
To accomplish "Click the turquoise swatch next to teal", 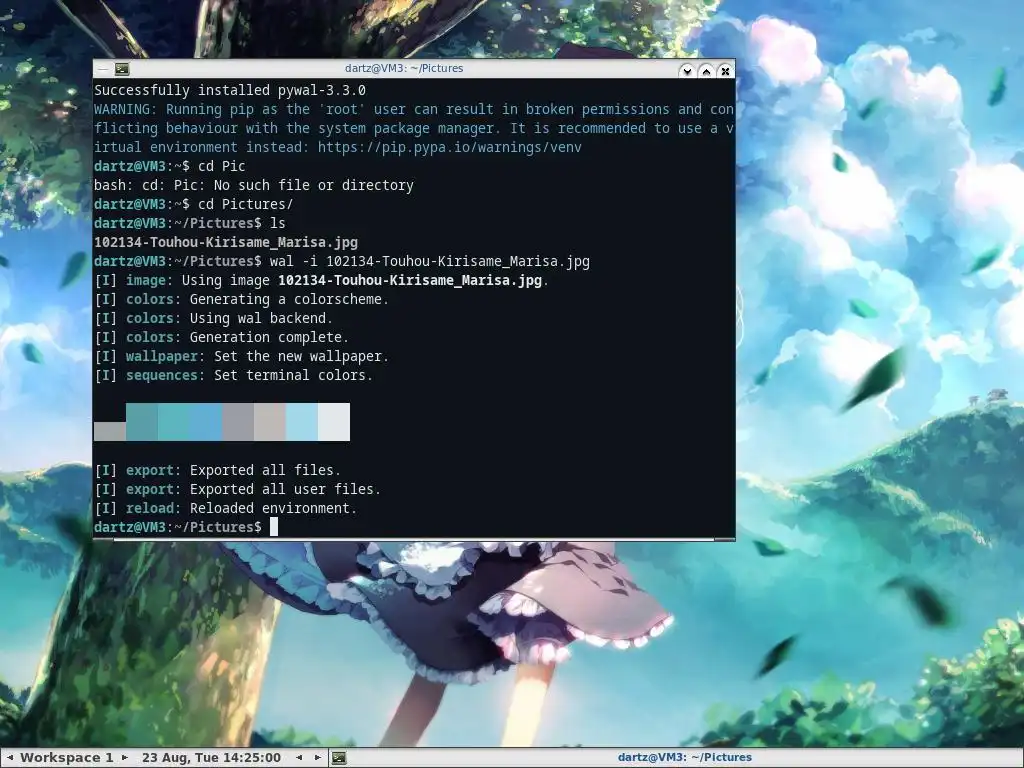I will tap(174, 422).
